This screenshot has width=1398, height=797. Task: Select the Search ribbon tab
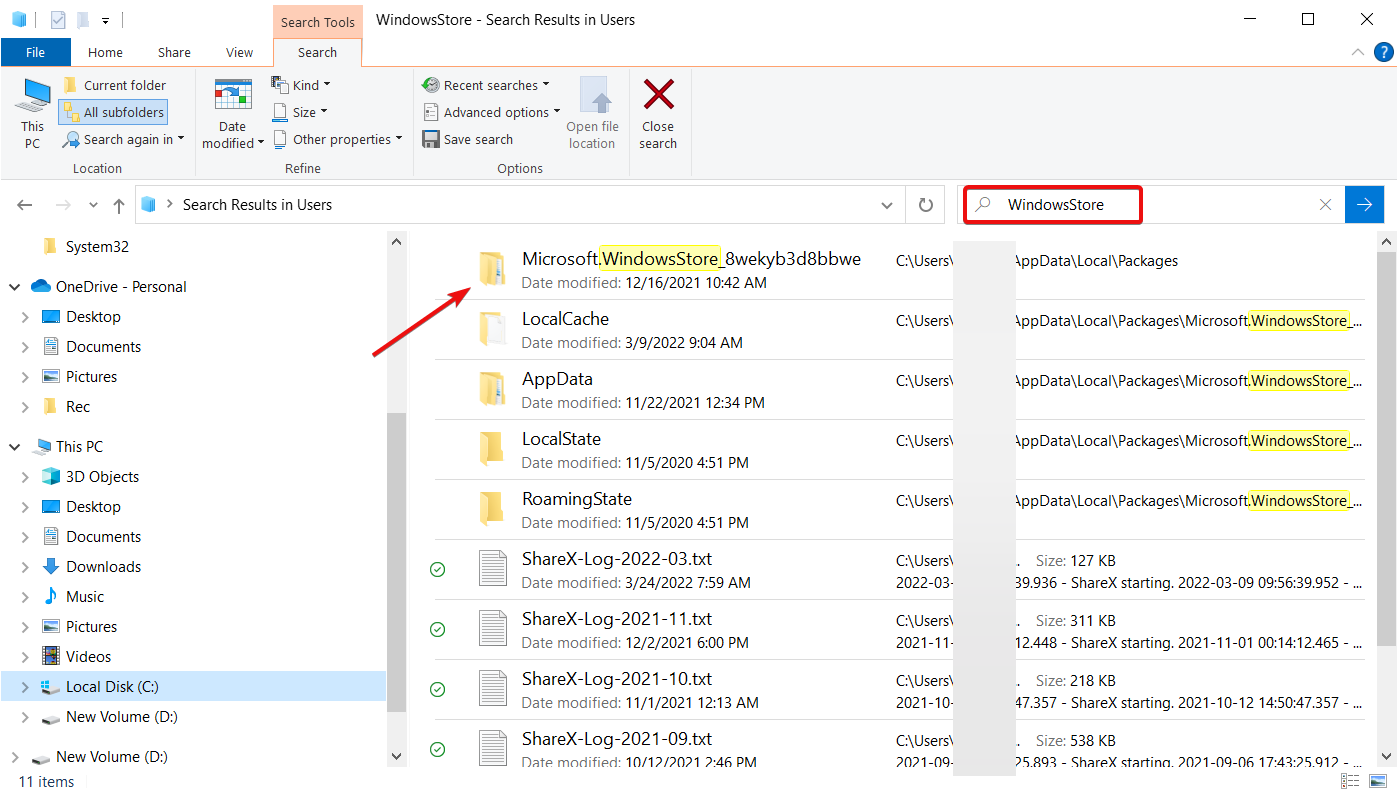317,52
